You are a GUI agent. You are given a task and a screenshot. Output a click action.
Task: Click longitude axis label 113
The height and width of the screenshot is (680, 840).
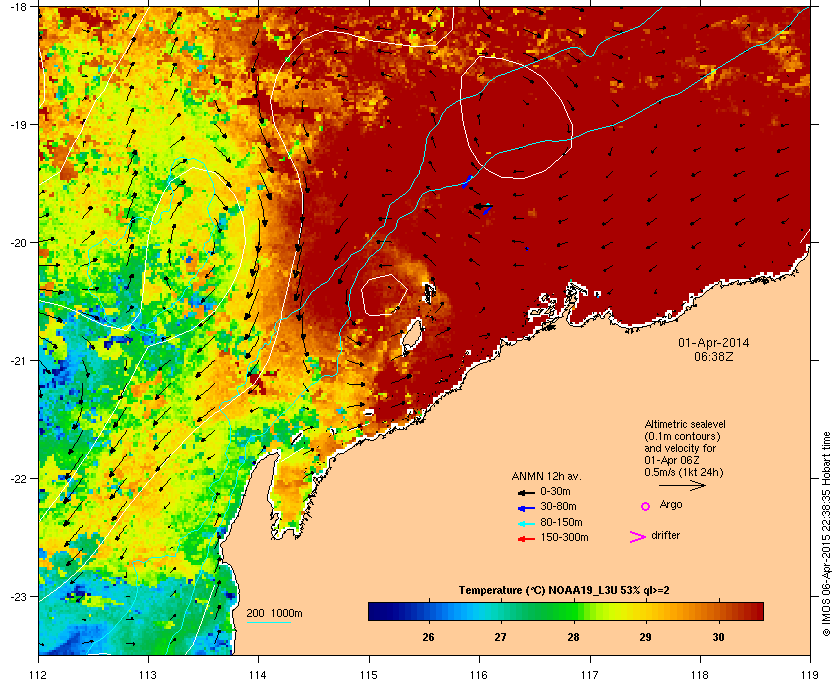(x=148, y=675)
